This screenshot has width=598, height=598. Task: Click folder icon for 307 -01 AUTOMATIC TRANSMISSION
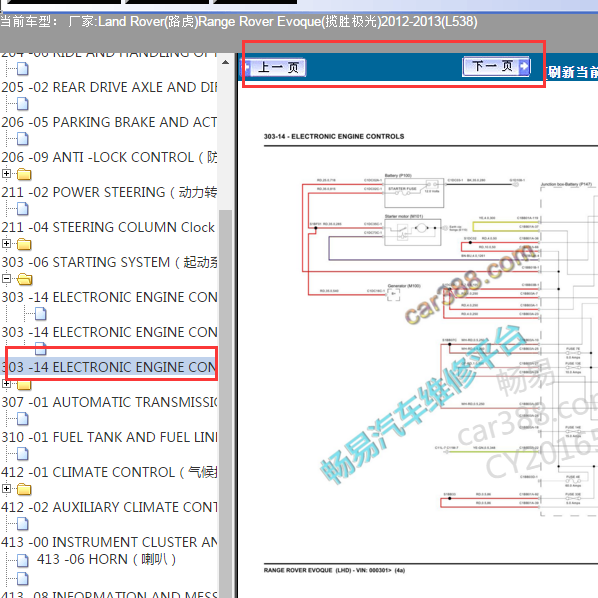click(x=24, y=384)
